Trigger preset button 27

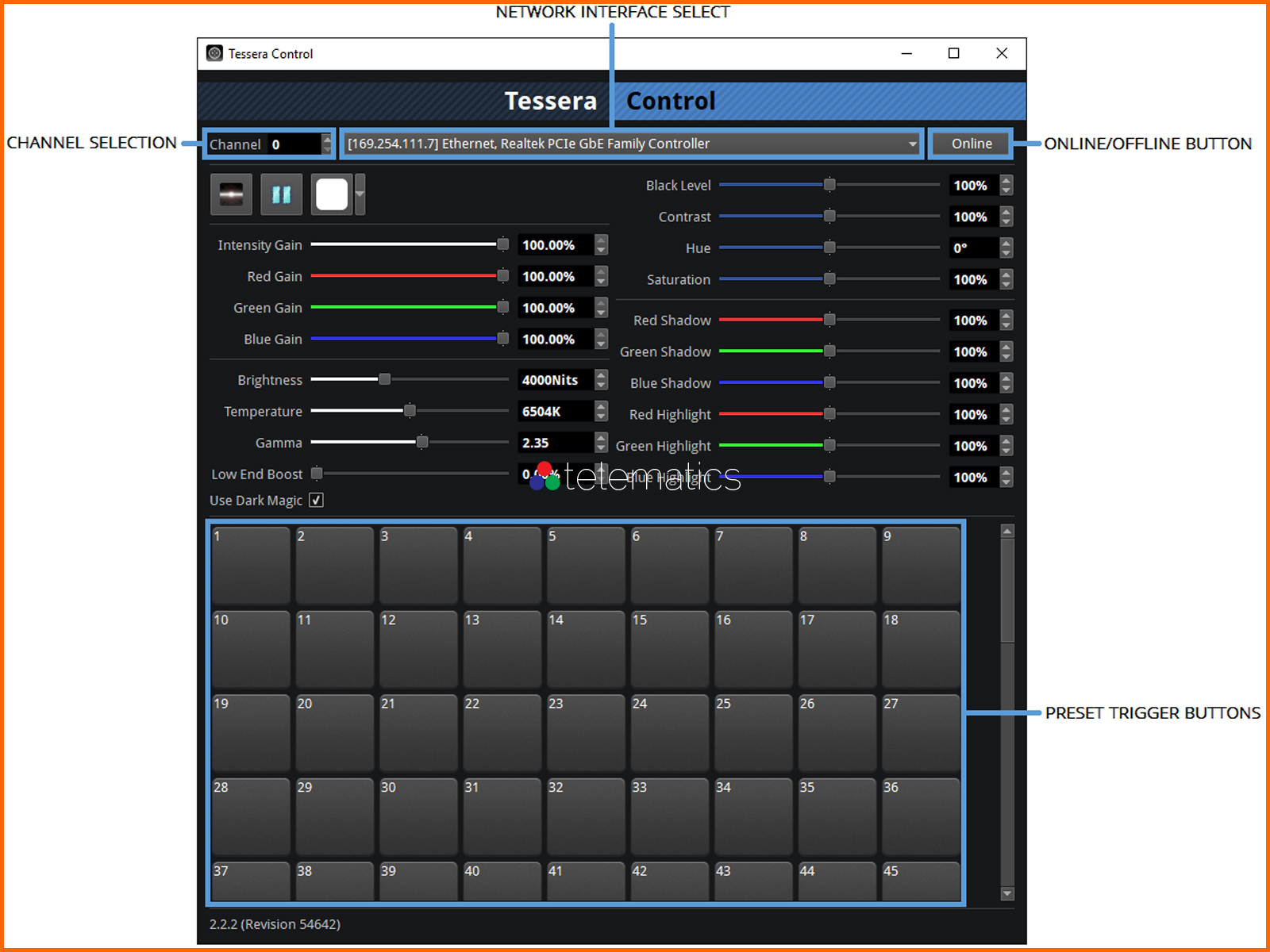[921, 732]
